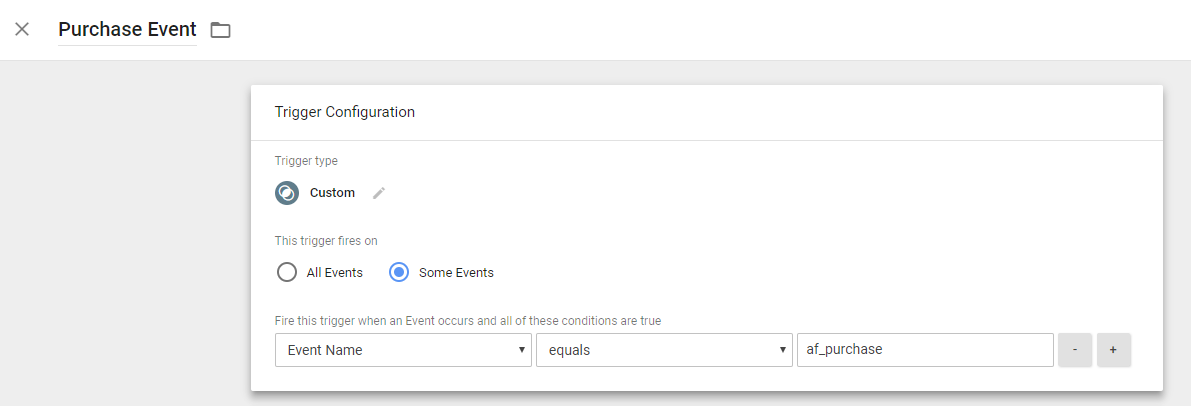Open the equals operator dropdown
This screenshot has height=406, width=1191.
coord(664,350)
